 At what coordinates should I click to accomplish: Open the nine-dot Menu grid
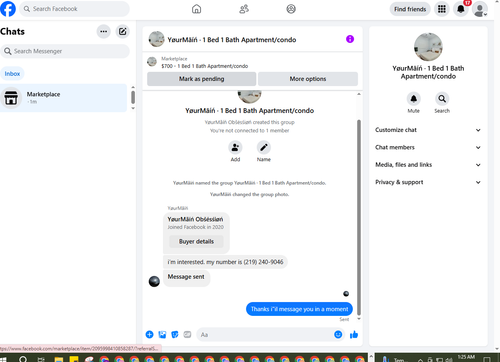coord(442,9)
